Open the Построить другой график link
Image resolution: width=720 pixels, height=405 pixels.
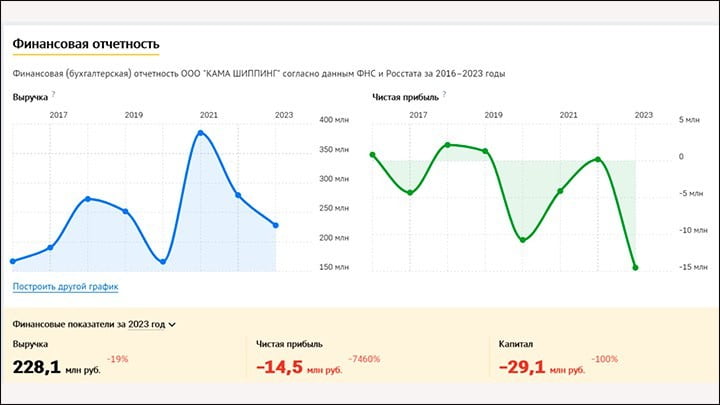click(65, 287)
